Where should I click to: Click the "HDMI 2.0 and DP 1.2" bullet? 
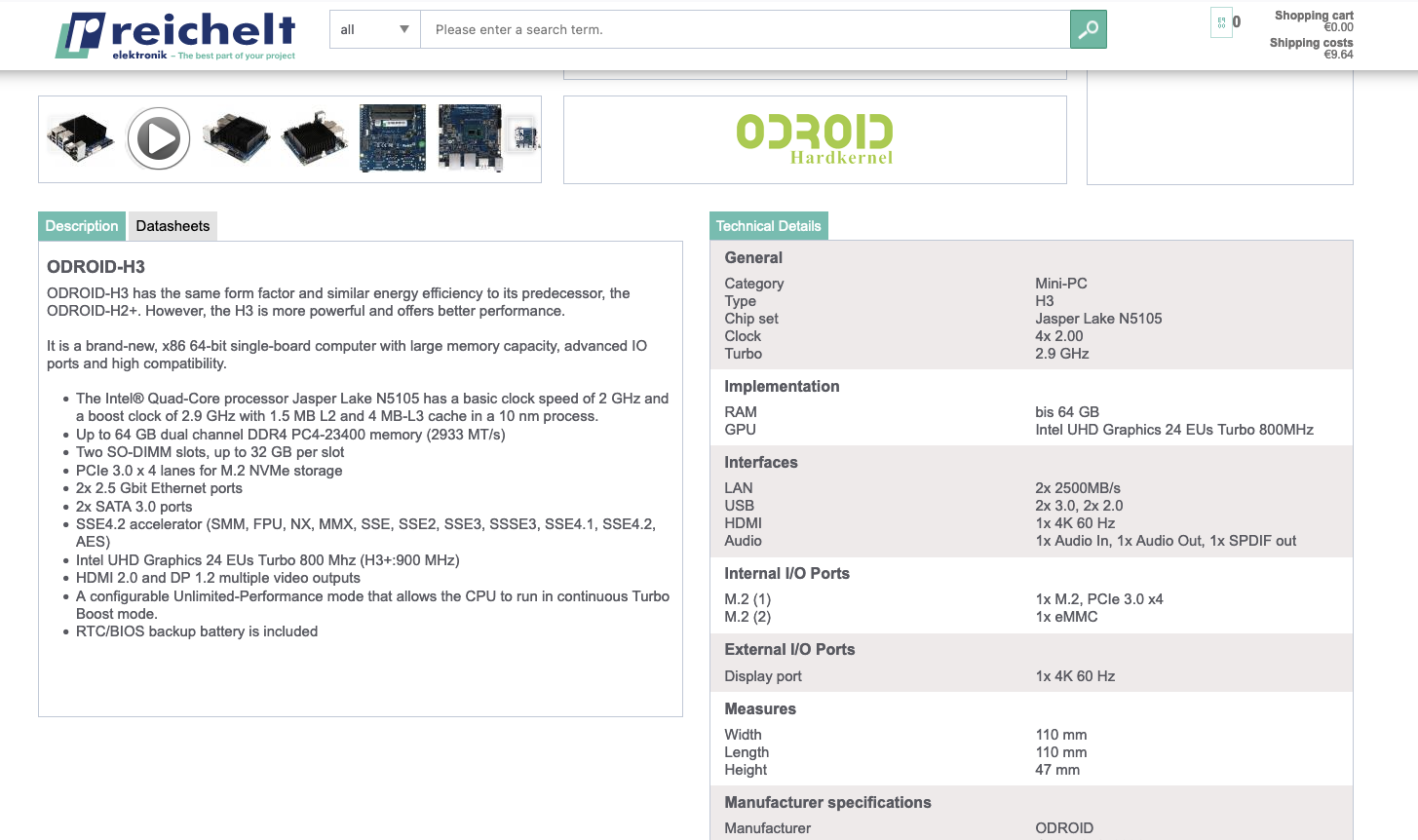218,578
